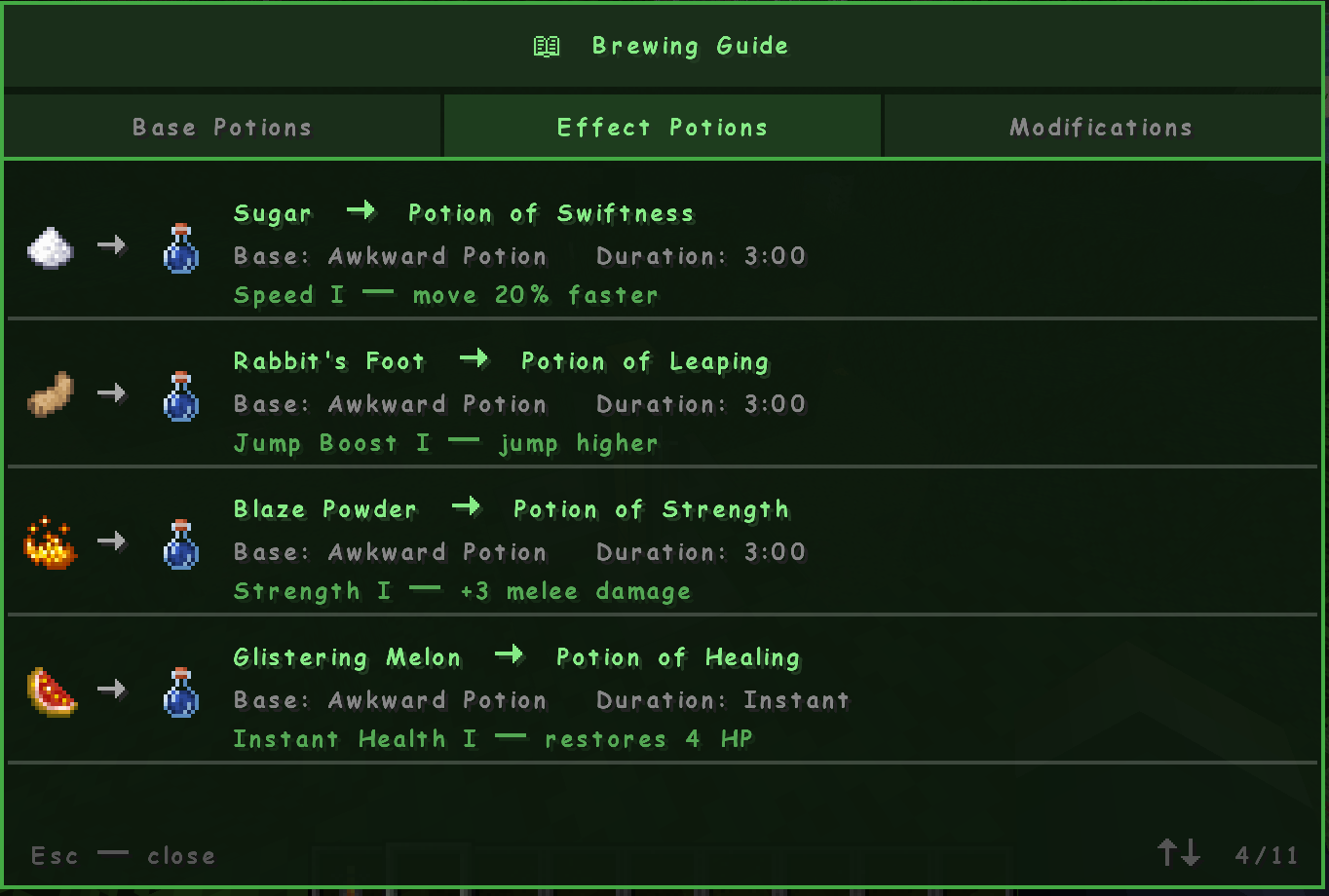The image size is (1329, 896).
Task: Switch to the Modifications tab
Action: click(1102, 127)
